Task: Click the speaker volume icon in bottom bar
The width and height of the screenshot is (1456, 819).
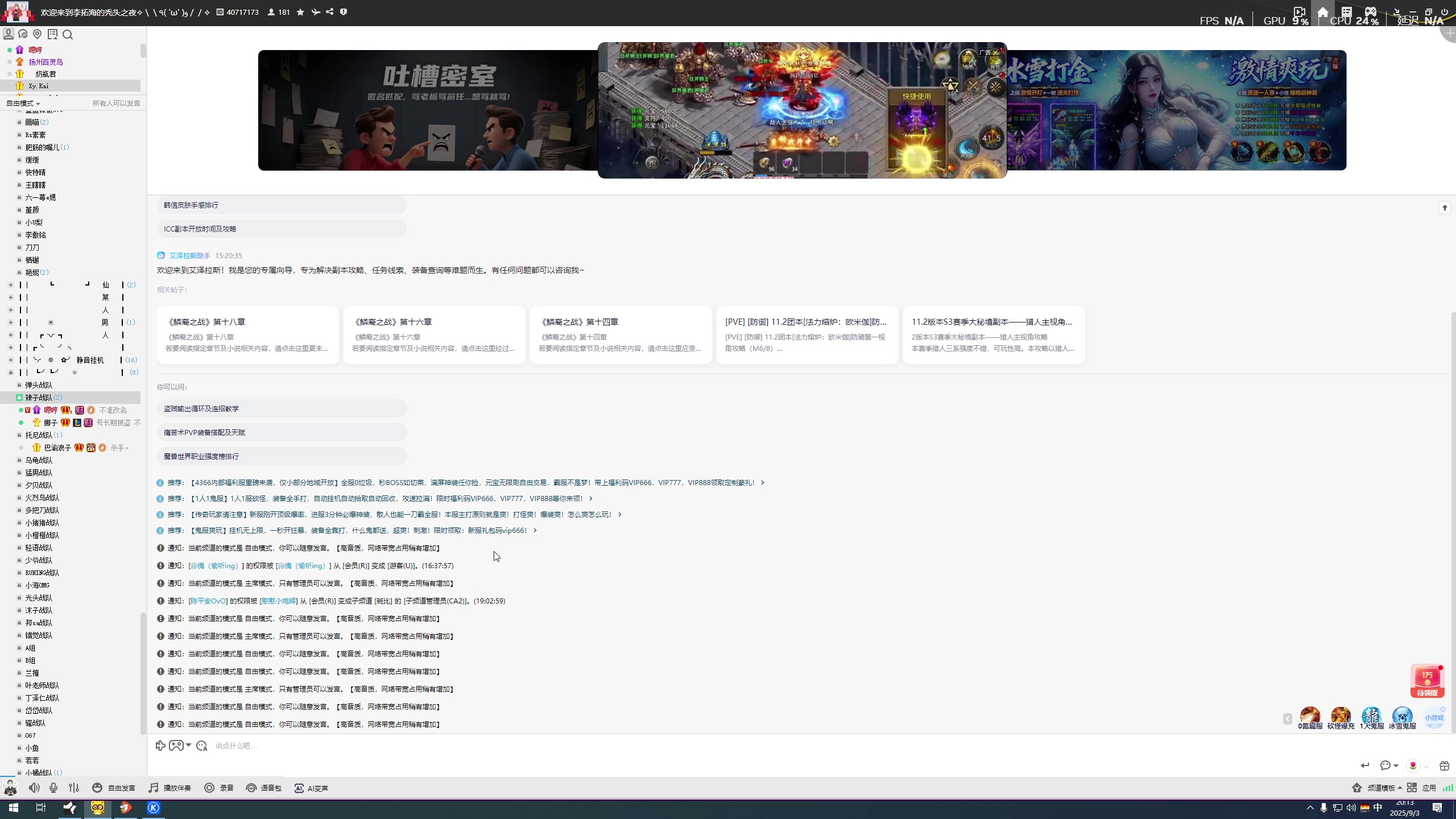Action: 34,788
